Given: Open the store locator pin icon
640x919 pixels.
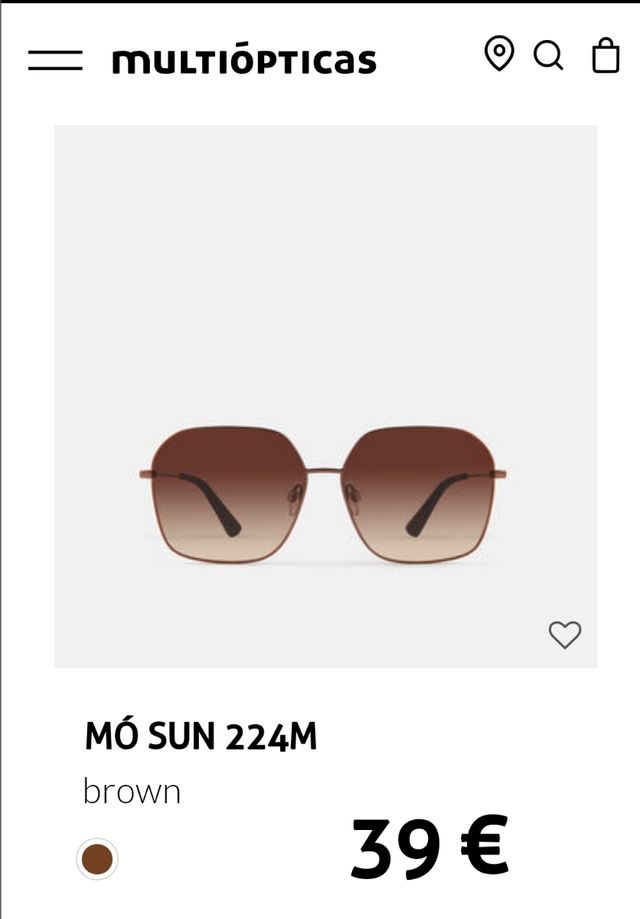Looking at the screenshot, I should pos(499,53).
